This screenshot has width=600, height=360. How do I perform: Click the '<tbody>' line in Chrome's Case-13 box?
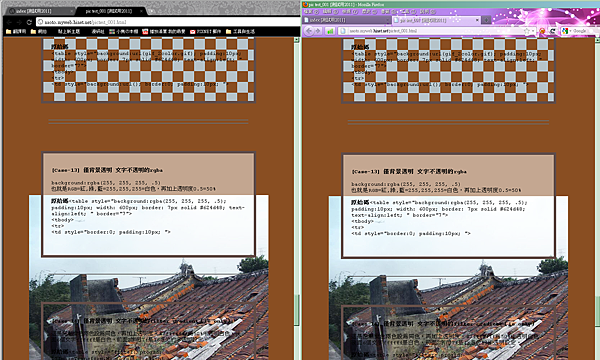(62, 220)
